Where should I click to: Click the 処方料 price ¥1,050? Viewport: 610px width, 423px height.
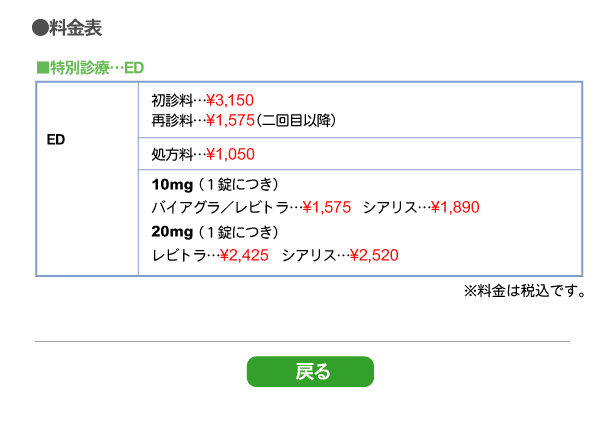[230, 154]
